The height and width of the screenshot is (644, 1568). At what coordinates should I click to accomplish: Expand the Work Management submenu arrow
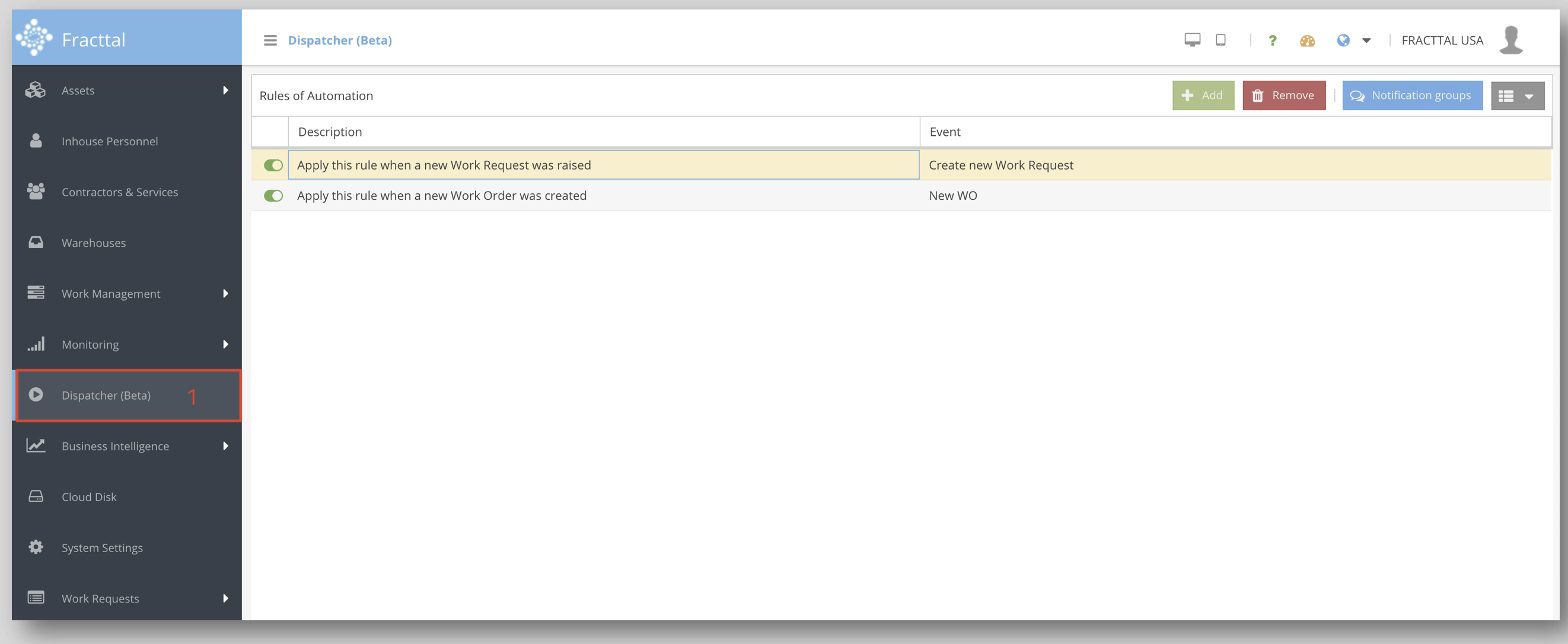coord(225,294)
